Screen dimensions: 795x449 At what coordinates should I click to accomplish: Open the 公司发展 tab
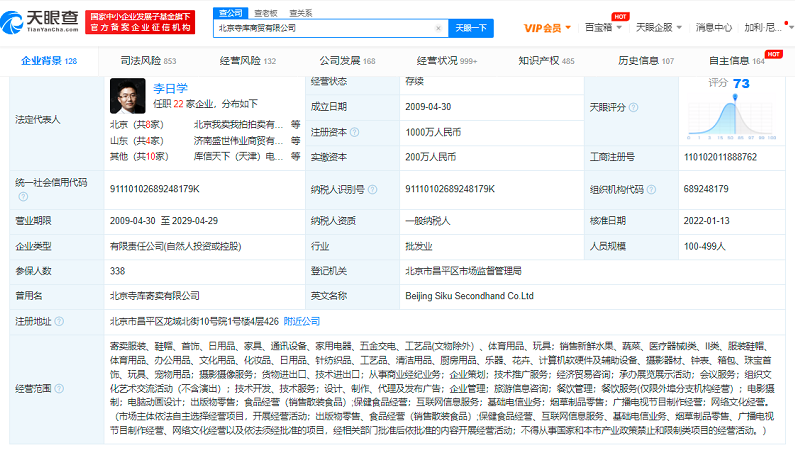[x=340, y=61]
